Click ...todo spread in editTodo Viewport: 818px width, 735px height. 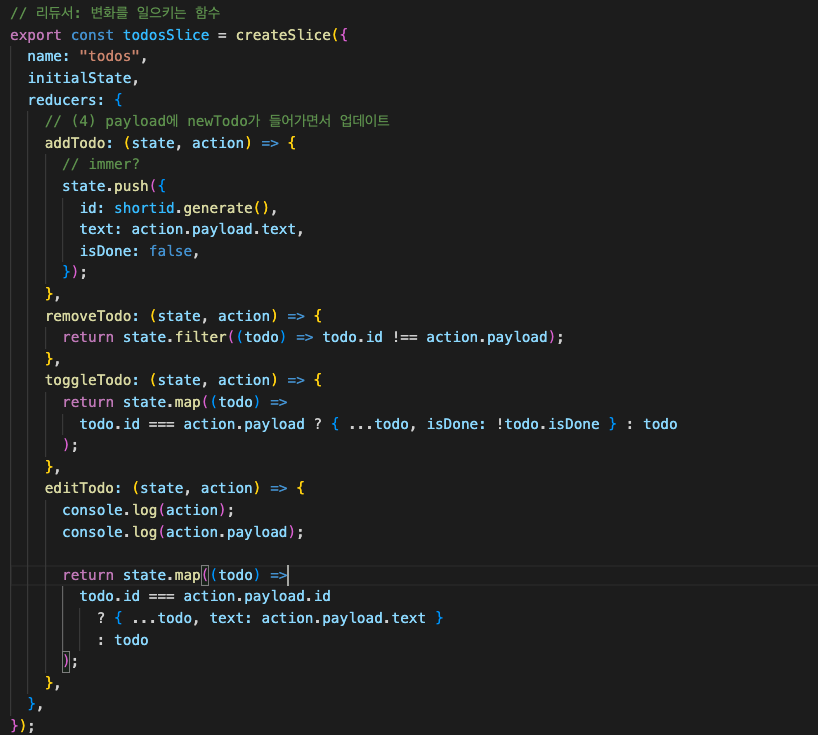[x=162, y=618]
